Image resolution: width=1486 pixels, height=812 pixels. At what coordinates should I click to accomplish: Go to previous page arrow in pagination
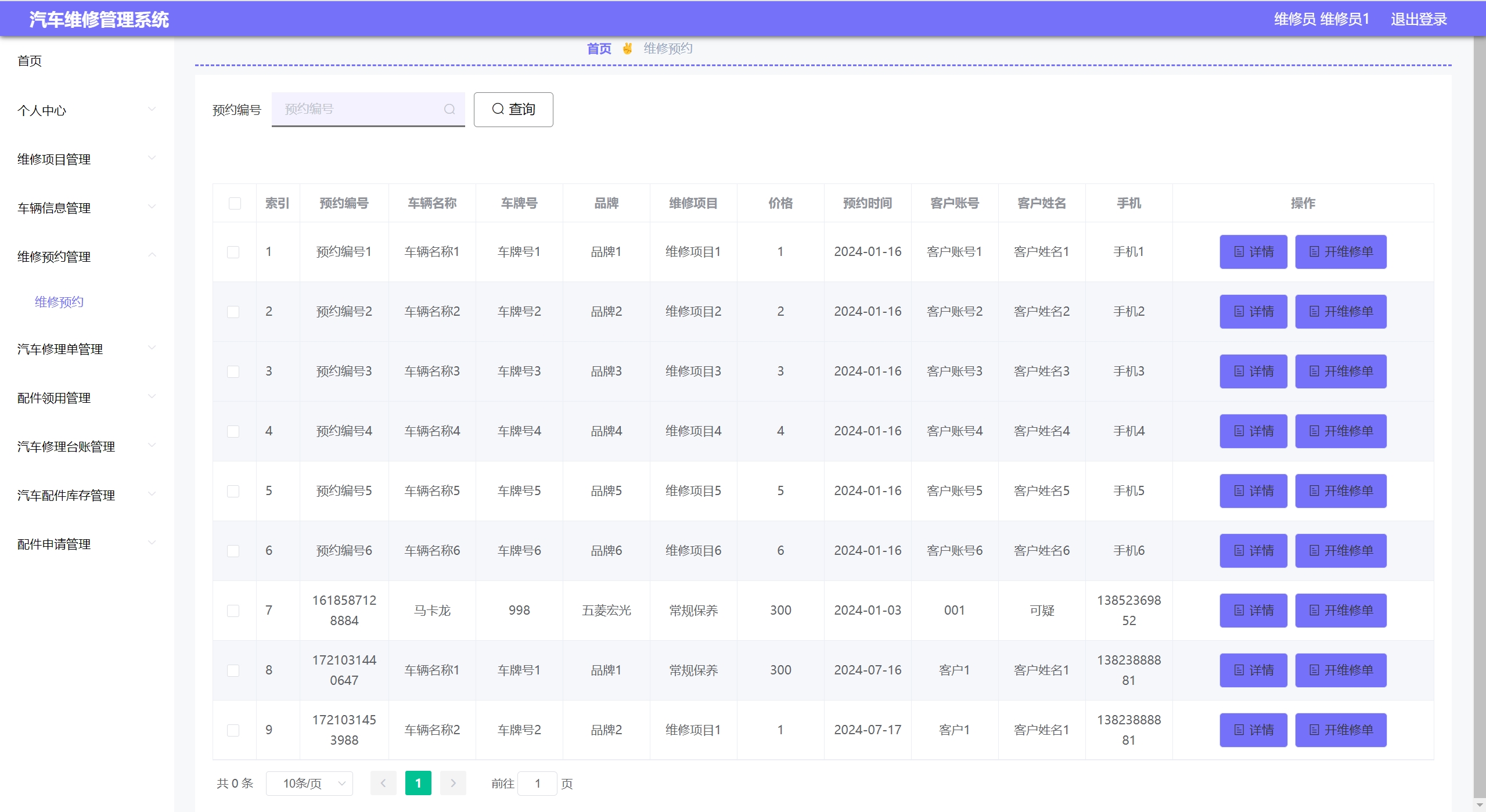(383, 784)
